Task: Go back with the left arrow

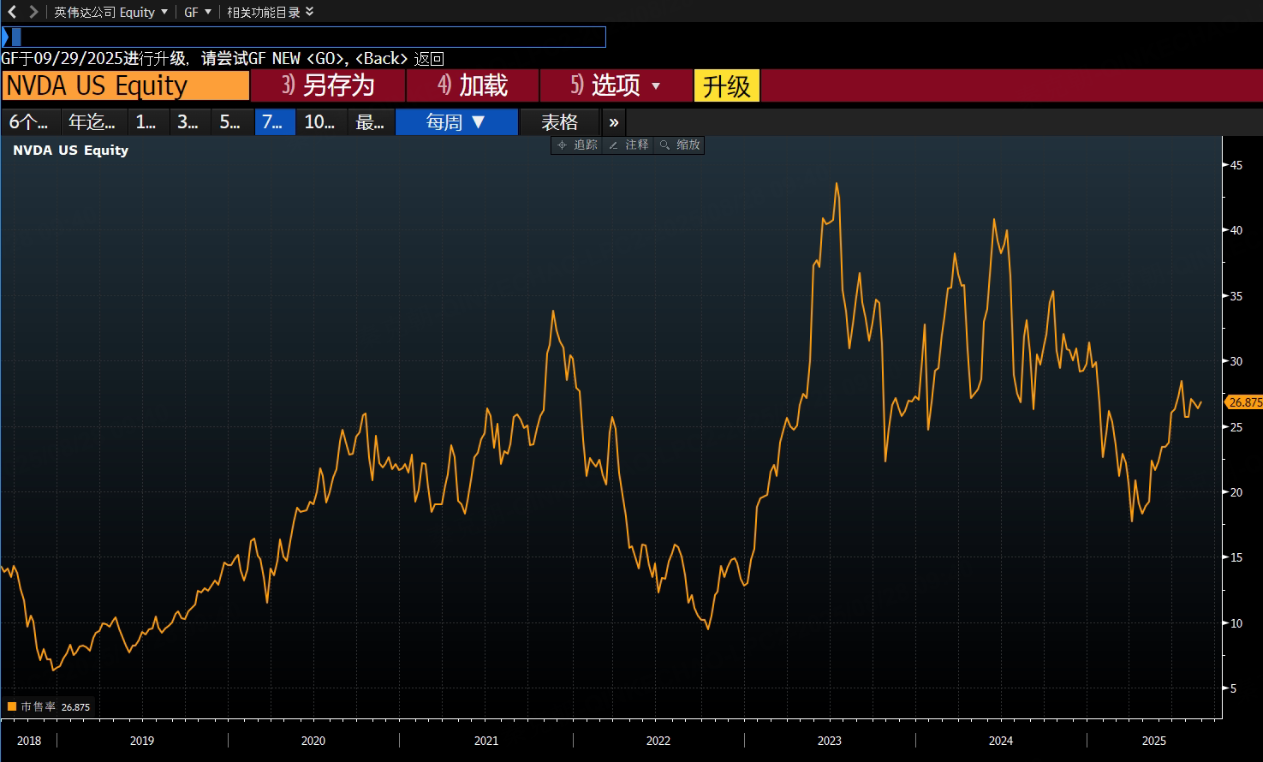Action: coord(12,12)
